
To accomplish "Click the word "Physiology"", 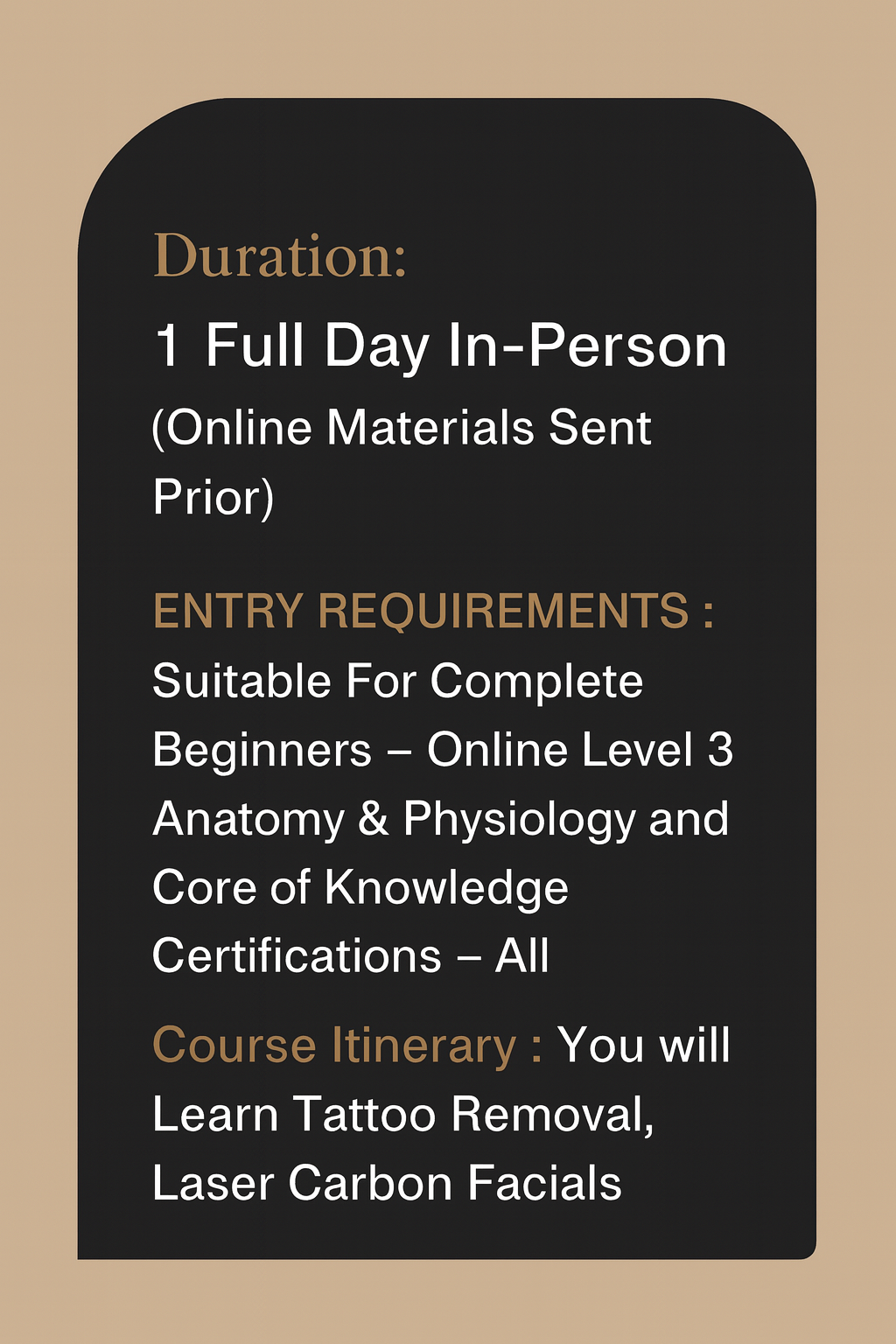I will point(519,819).
